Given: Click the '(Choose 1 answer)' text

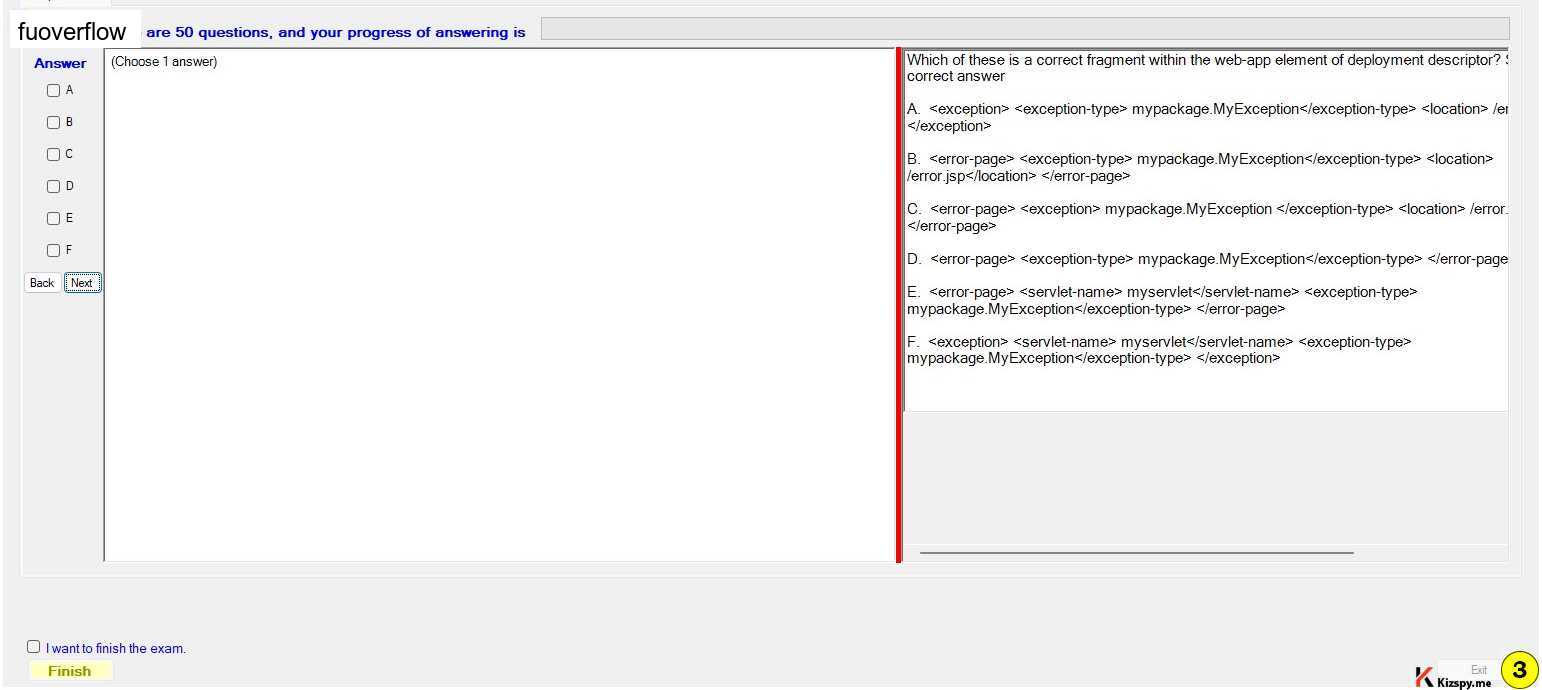Looking at the screenshot, I should (x=164, y=62).
